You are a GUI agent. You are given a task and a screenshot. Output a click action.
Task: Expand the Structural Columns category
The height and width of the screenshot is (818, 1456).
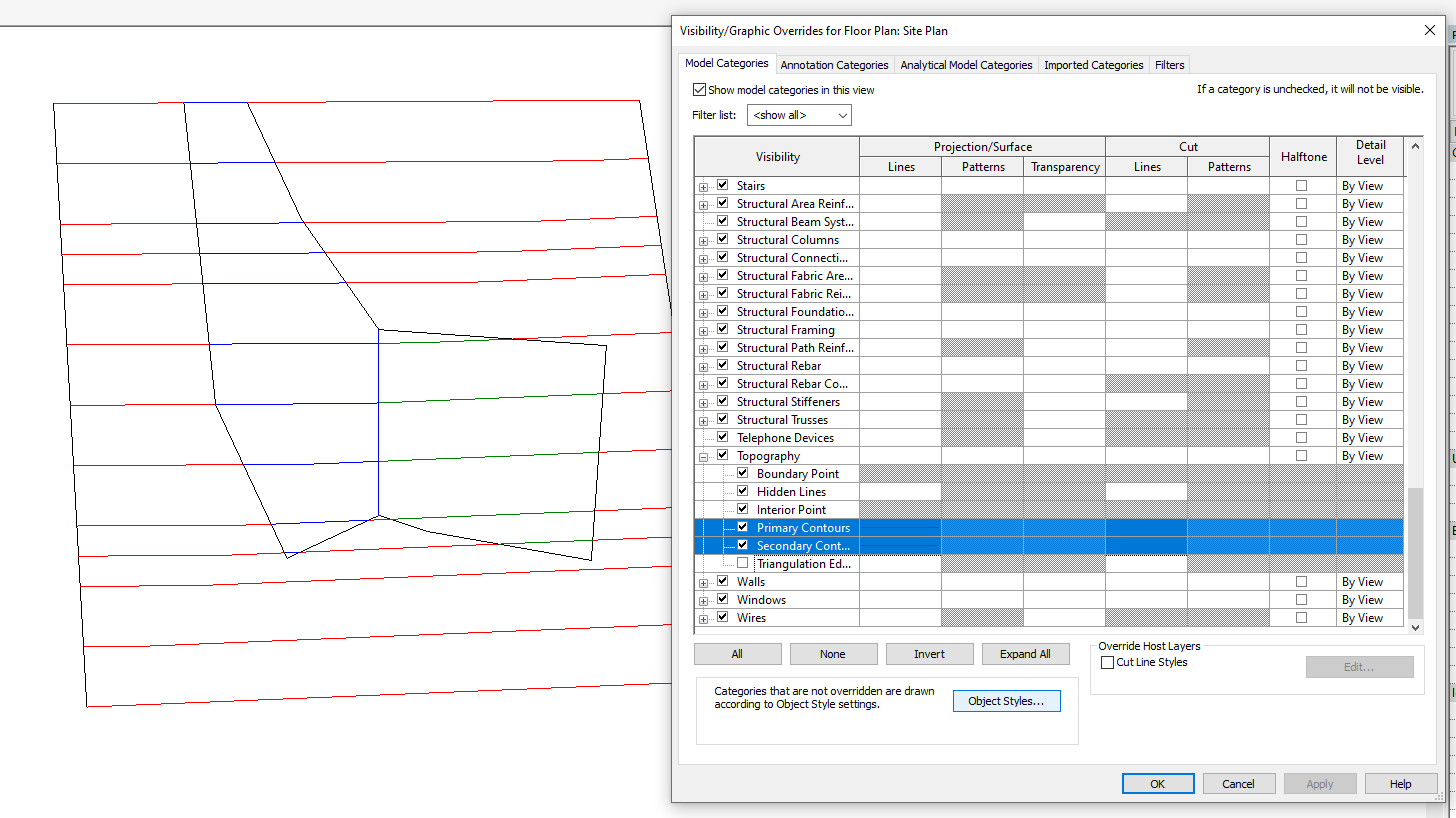pyautogui.click(x=703, y=241)
